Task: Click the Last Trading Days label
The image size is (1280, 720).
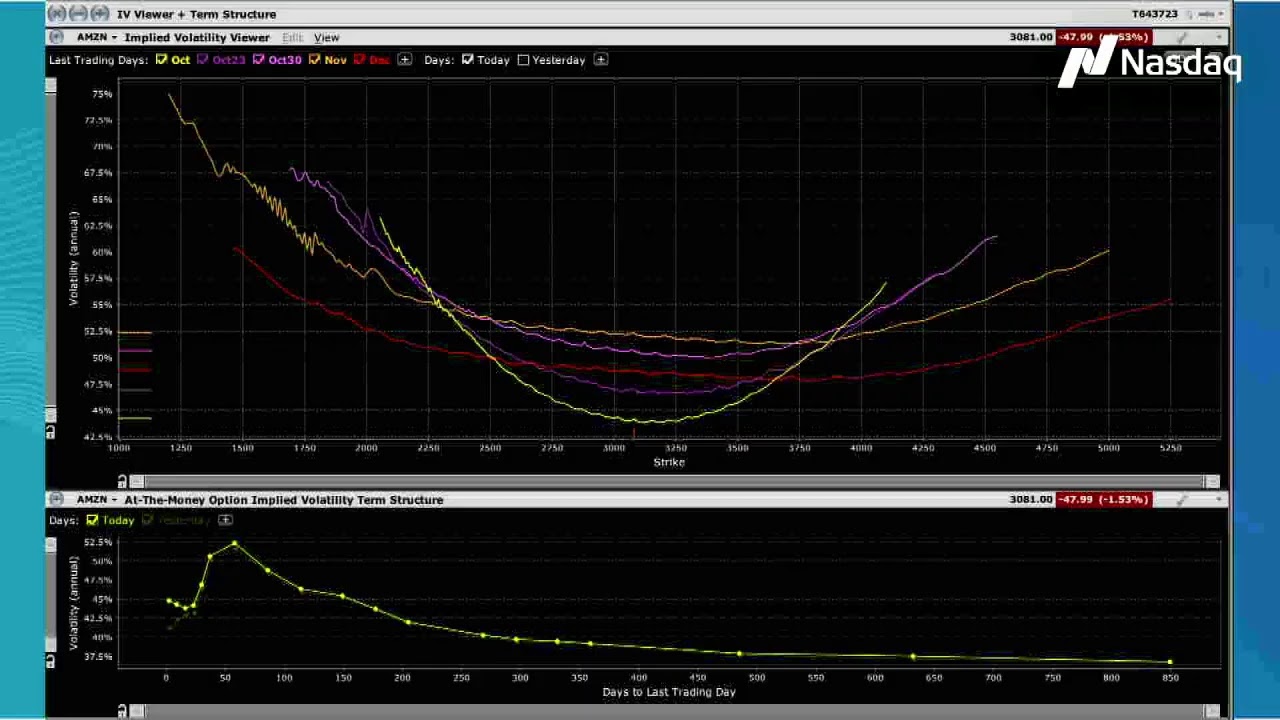Action: [x=99, y=60]
